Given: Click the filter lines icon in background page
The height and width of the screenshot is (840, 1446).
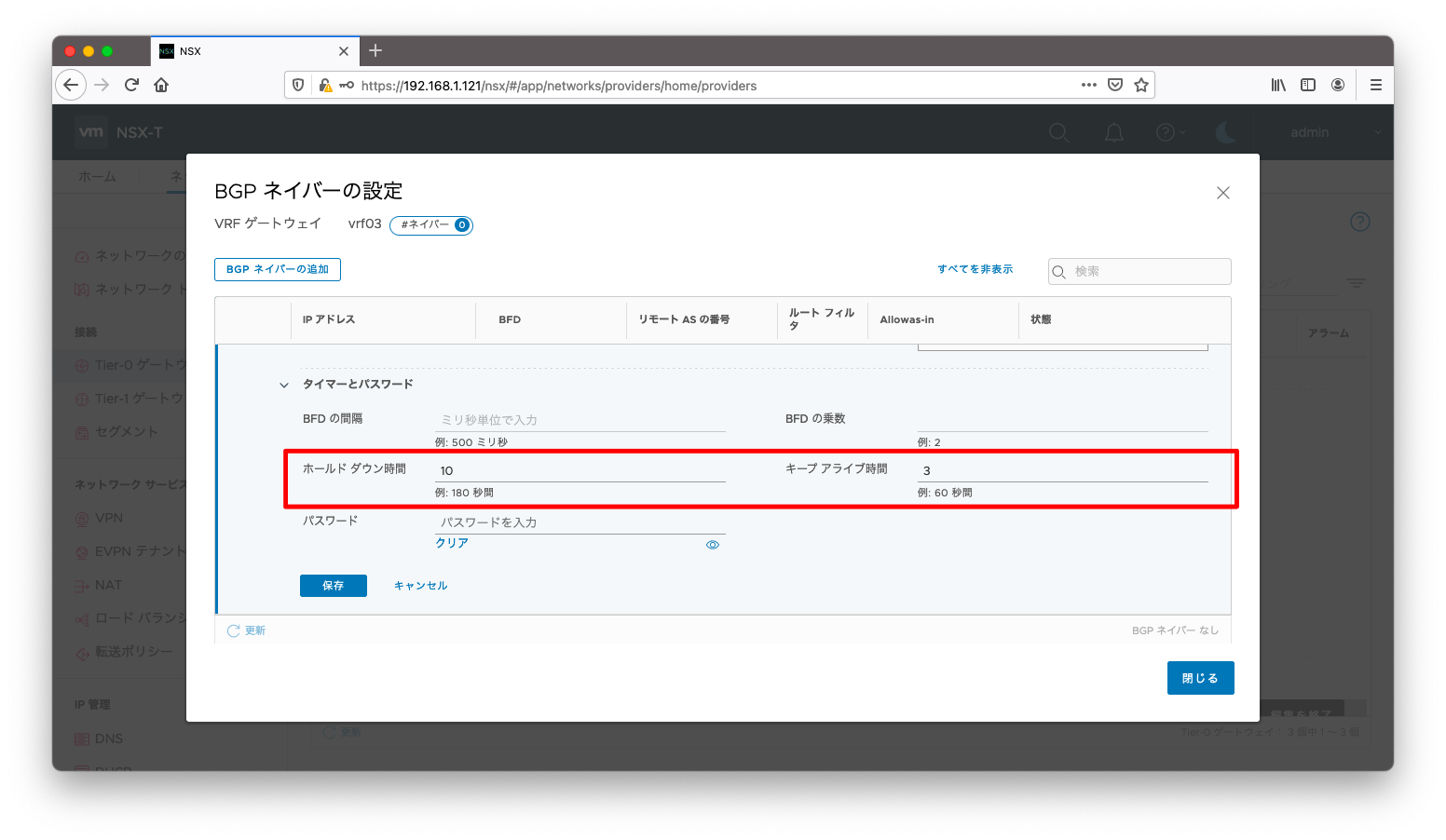Looking at the screenshot, I should [1357, 282].
